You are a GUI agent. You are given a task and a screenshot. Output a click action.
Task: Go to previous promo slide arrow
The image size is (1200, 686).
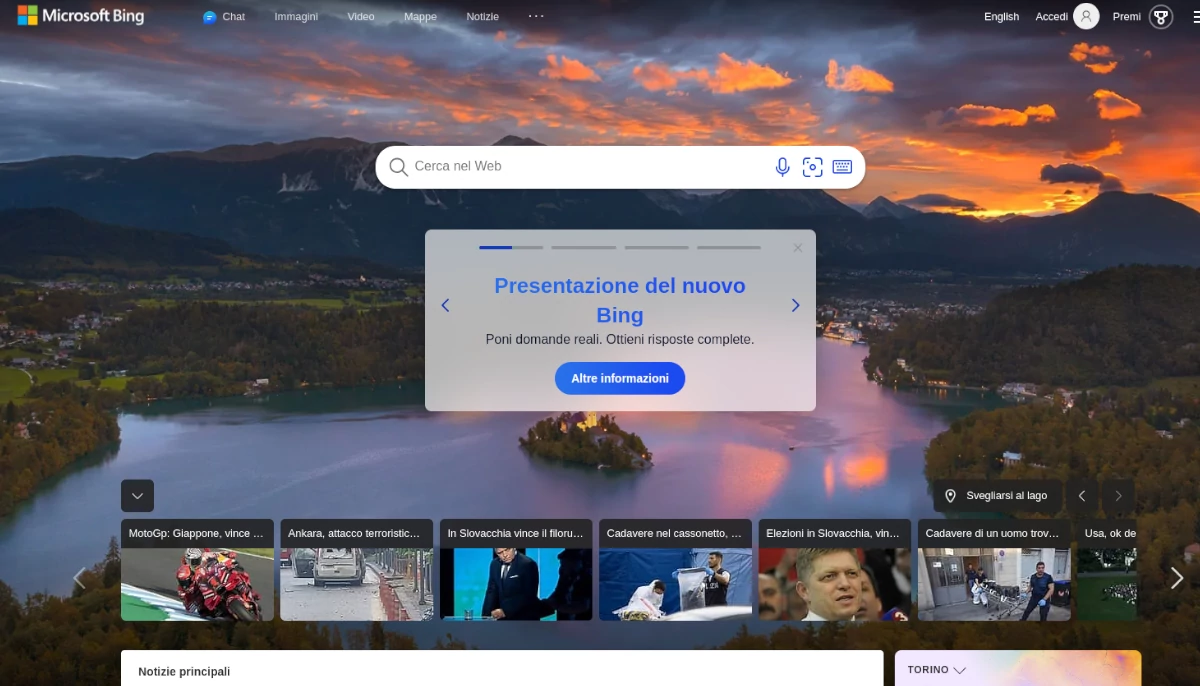click(445, 305)
